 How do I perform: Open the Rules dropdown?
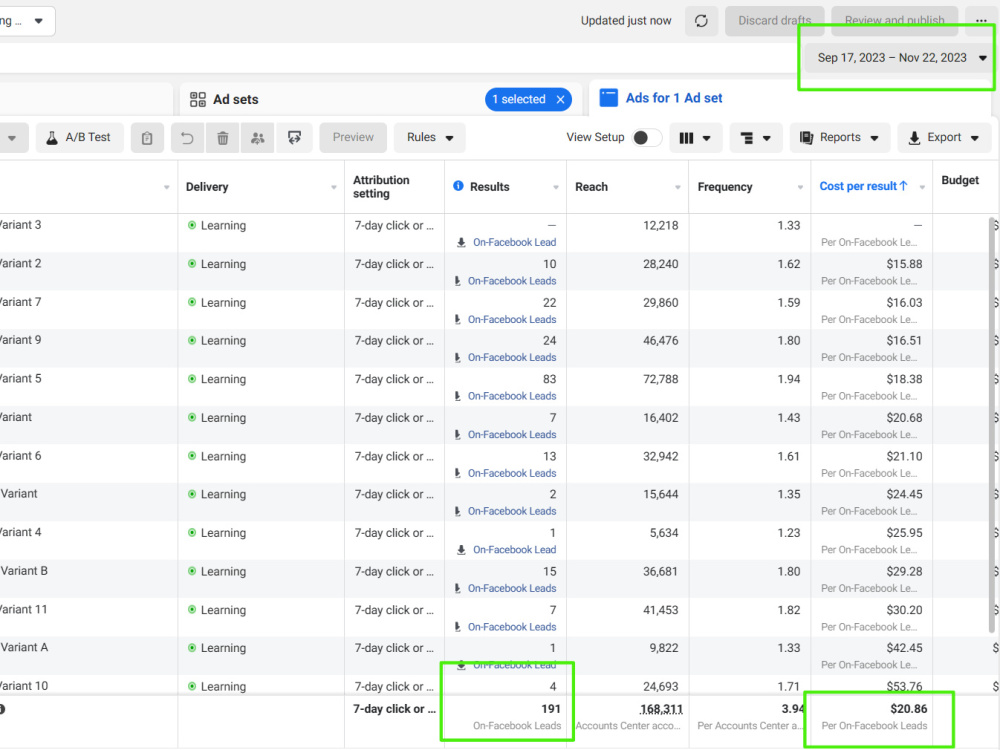point(430,138)
